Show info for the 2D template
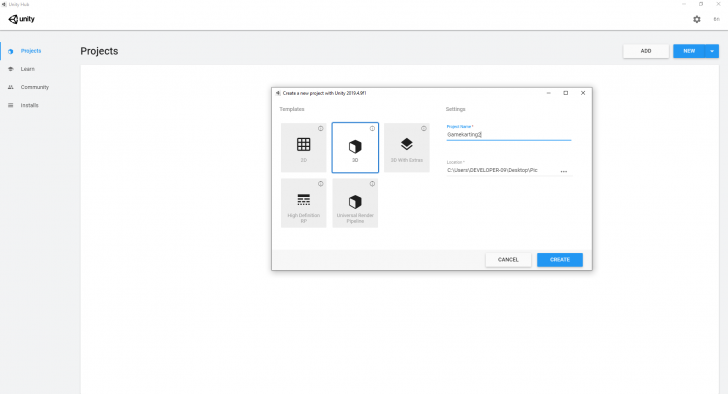The image size is (728, 394). point(320,129)
